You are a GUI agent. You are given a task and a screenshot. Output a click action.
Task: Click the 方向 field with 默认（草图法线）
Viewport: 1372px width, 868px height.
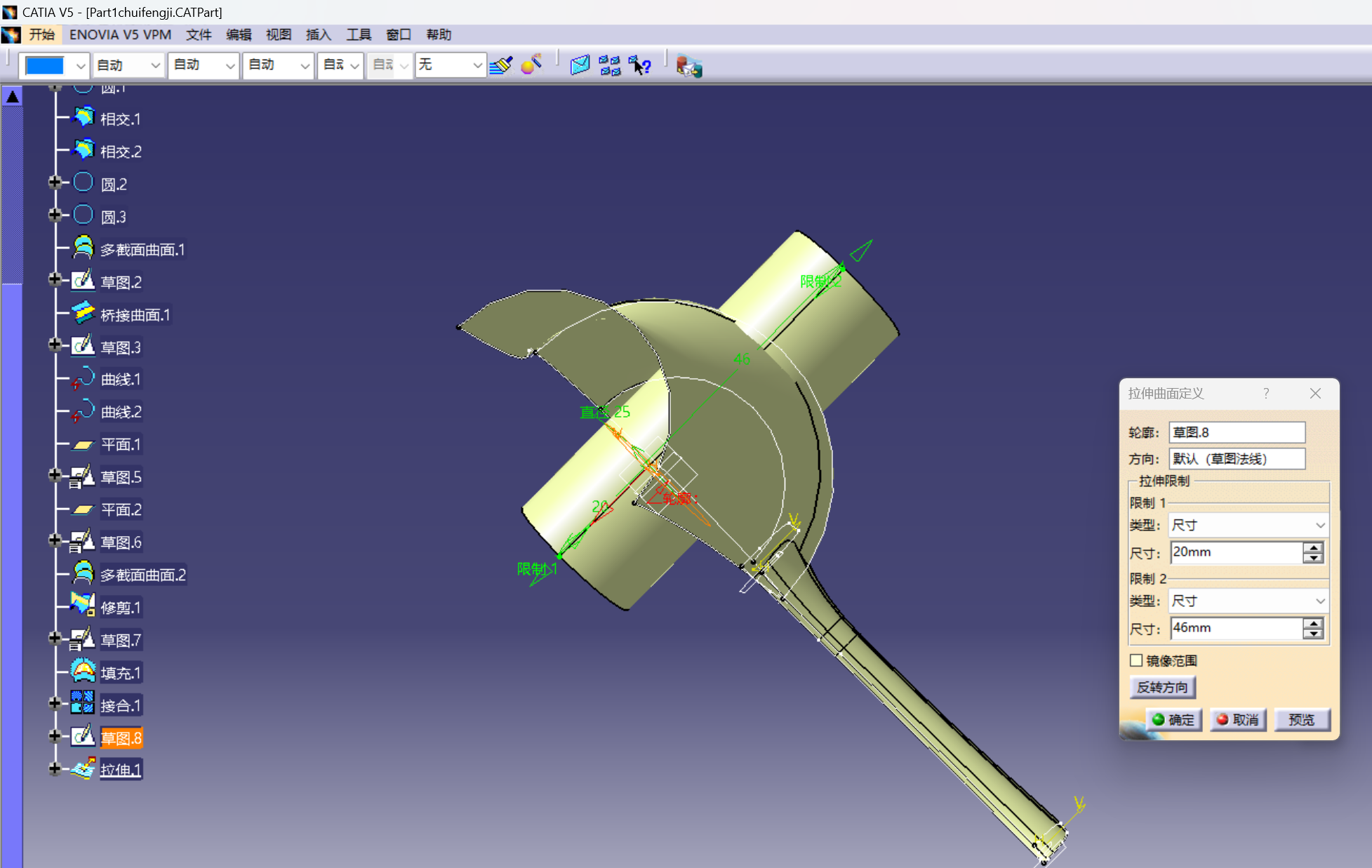point(1237,459)
